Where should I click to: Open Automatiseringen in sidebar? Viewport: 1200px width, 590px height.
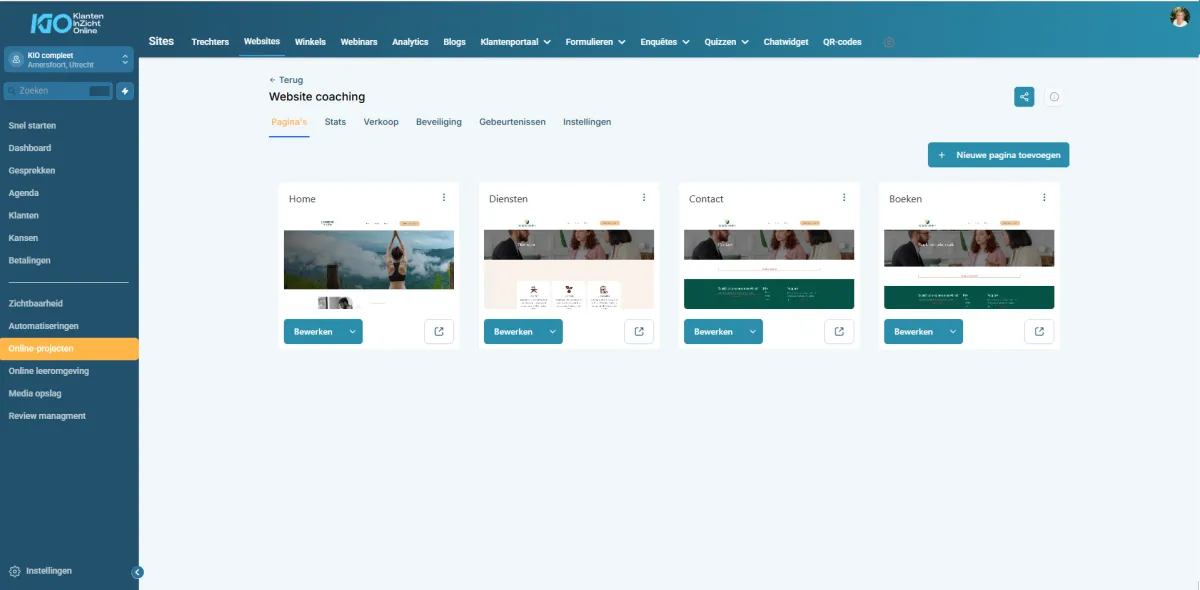43,326
